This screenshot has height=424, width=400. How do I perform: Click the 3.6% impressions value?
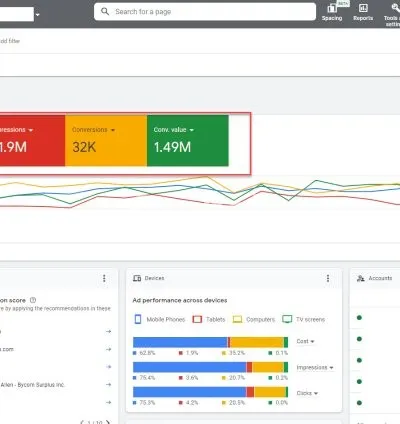pyautogui.click(x=192, y=378)
